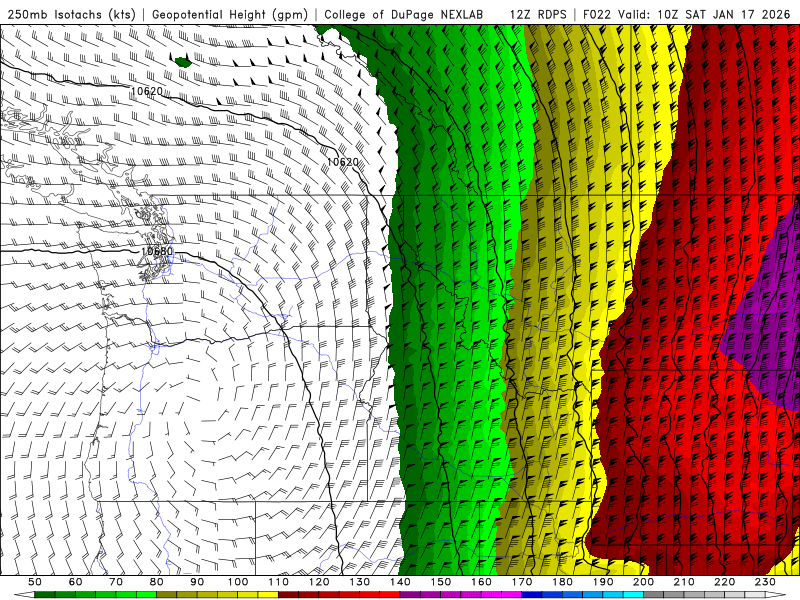Click the '110' color bar value

click(279, 582)
